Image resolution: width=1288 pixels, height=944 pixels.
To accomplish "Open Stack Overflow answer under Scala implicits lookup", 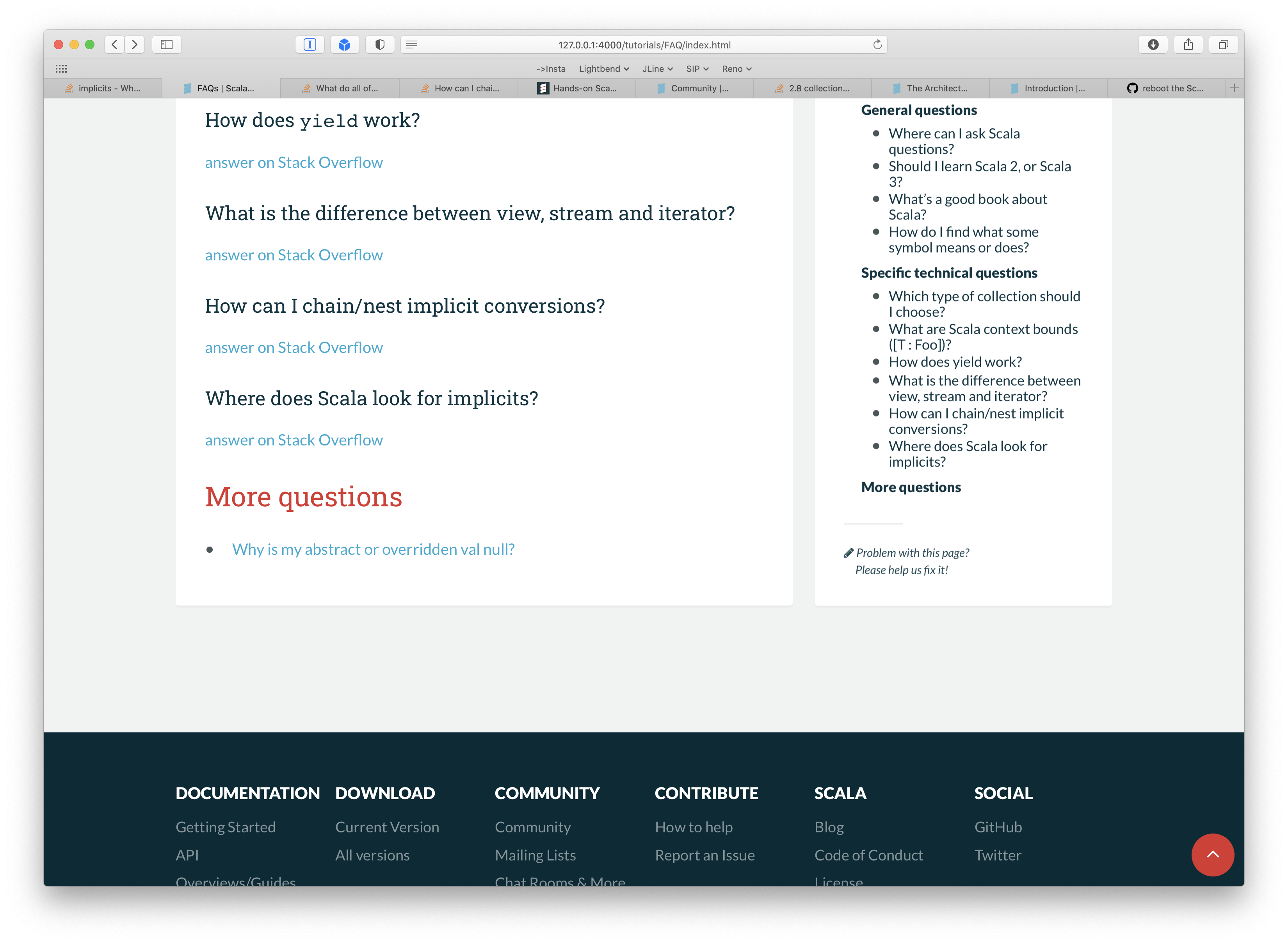I will pyautogui.click(x=294, y=440).
